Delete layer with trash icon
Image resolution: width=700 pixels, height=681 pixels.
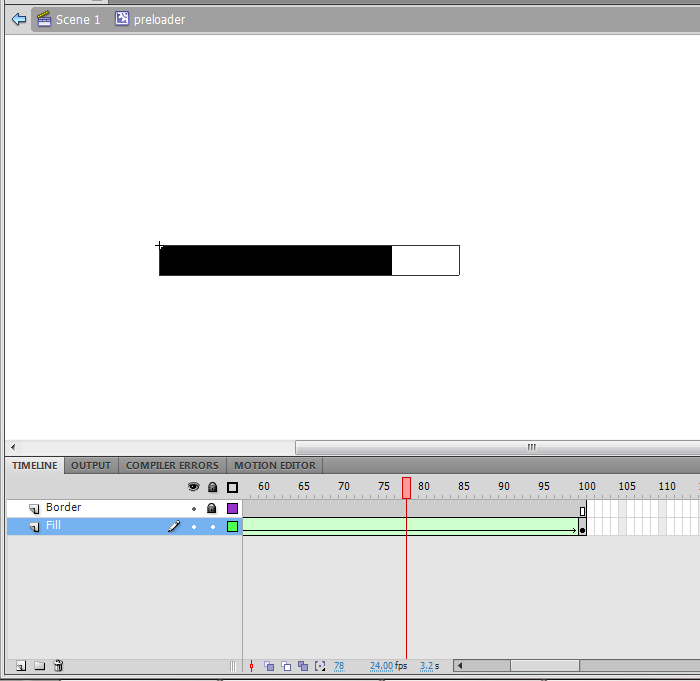pos(58,666)
